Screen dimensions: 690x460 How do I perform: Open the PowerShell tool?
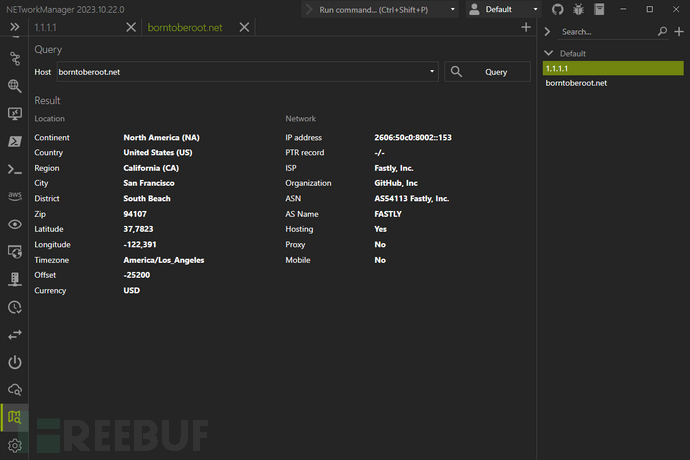15,141
